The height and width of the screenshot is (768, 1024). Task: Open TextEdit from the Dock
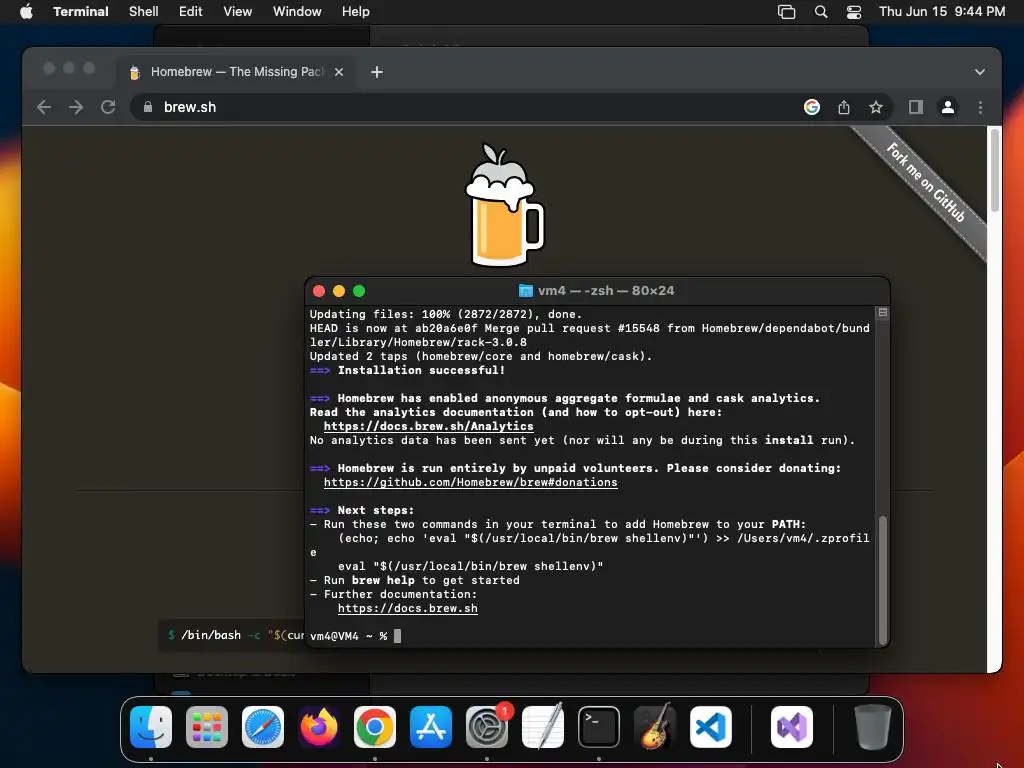(x=543, y=727)
